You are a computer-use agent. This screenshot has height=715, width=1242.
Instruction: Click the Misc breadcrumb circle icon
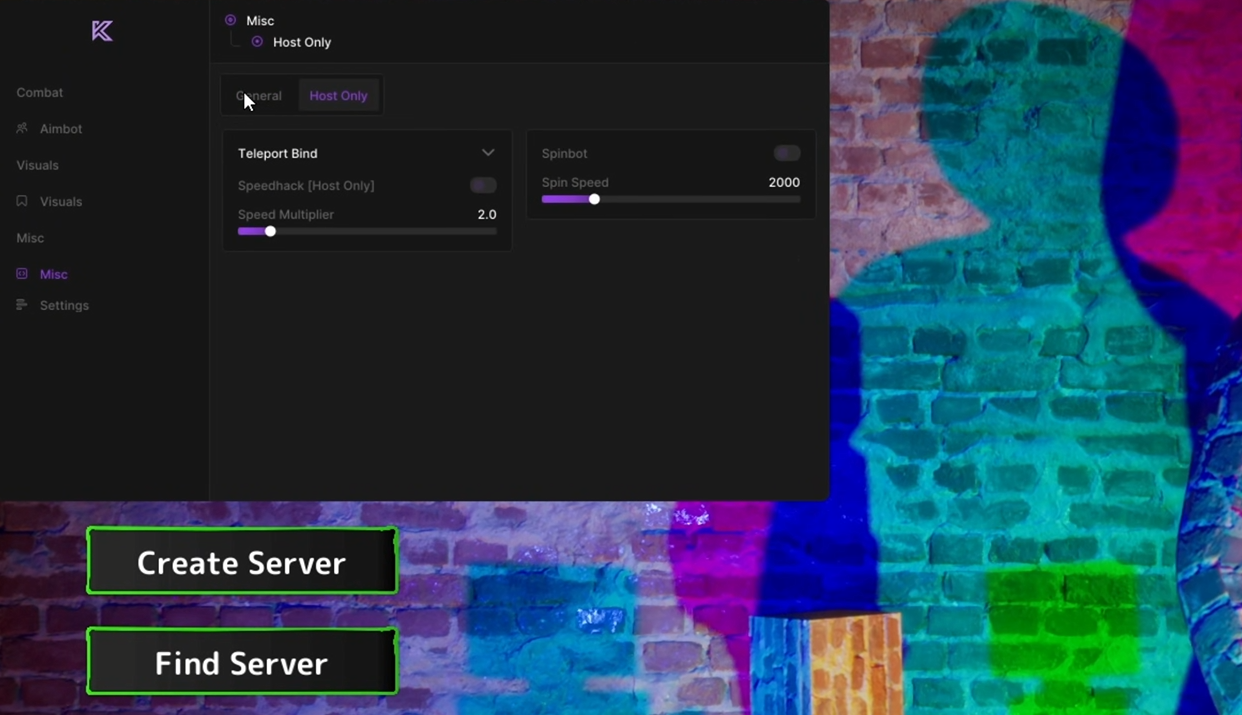click(x=231, y=20)
